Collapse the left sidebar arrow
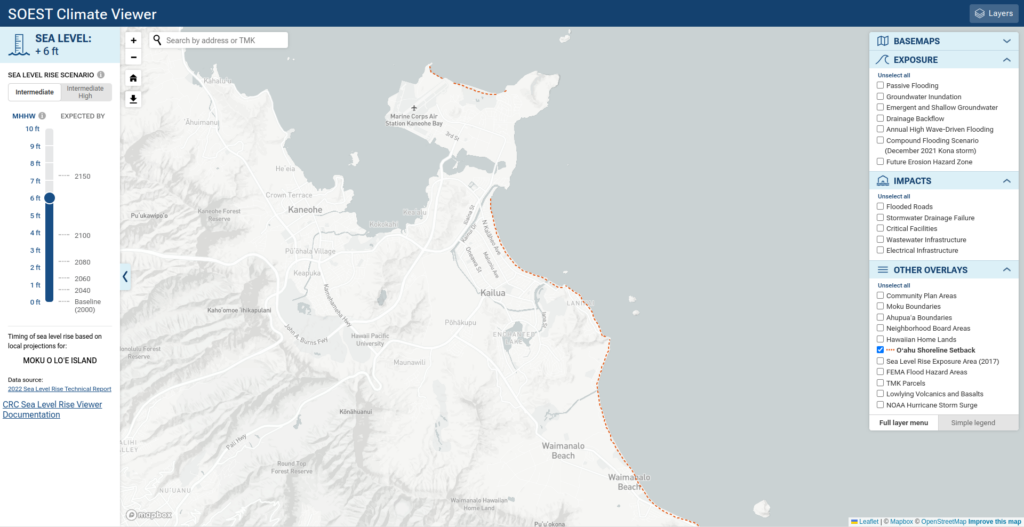The width and height of the screenshot is (1024, 527). coord(125,277)
